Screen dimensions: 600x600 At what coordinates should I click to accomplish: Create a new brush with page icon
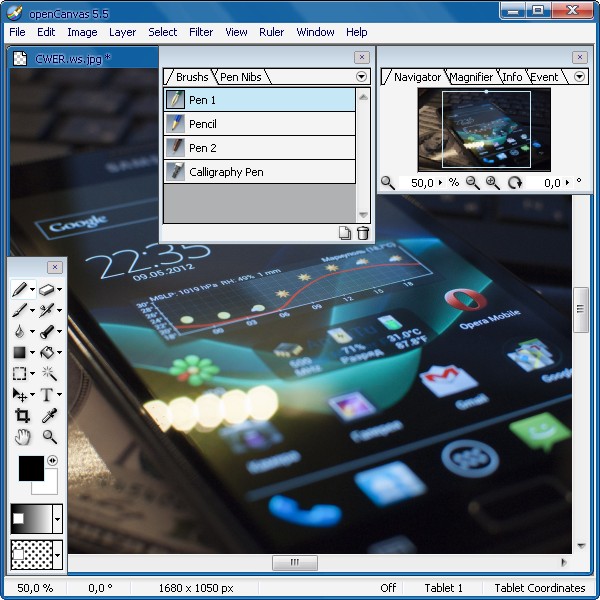click(x=345, y=233)
